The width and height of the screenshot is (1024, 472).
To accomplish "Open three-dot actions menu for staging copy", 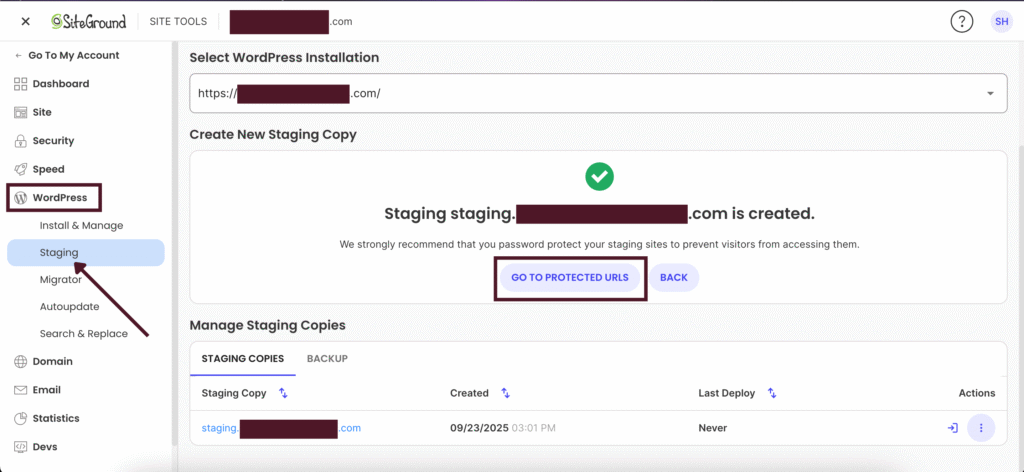I will tap(981, 428).
